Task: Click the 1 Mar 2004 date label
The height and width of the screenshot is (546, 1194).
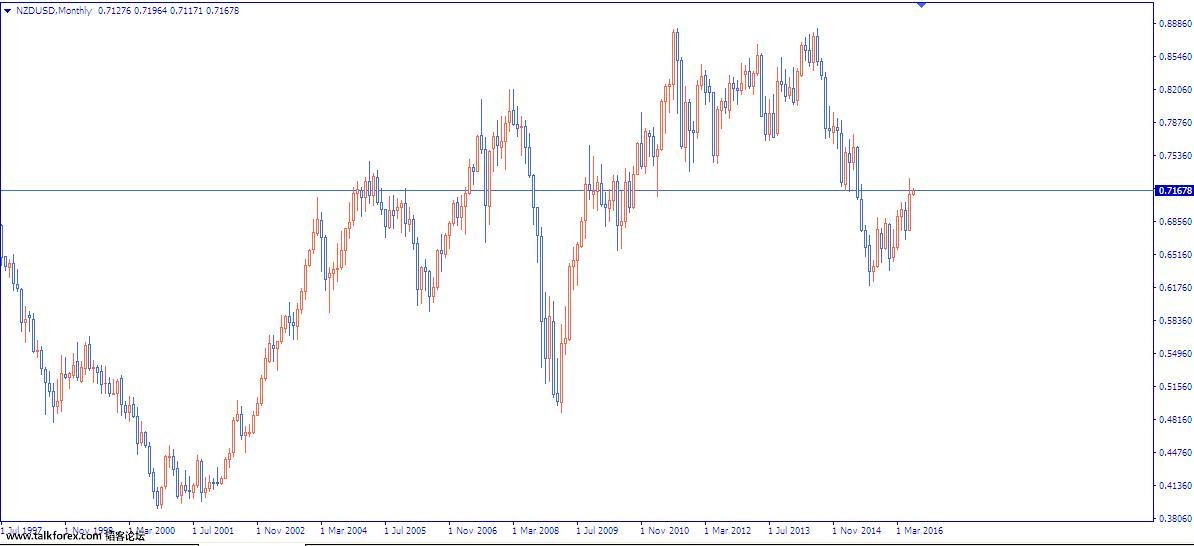Action: point(343,529)
